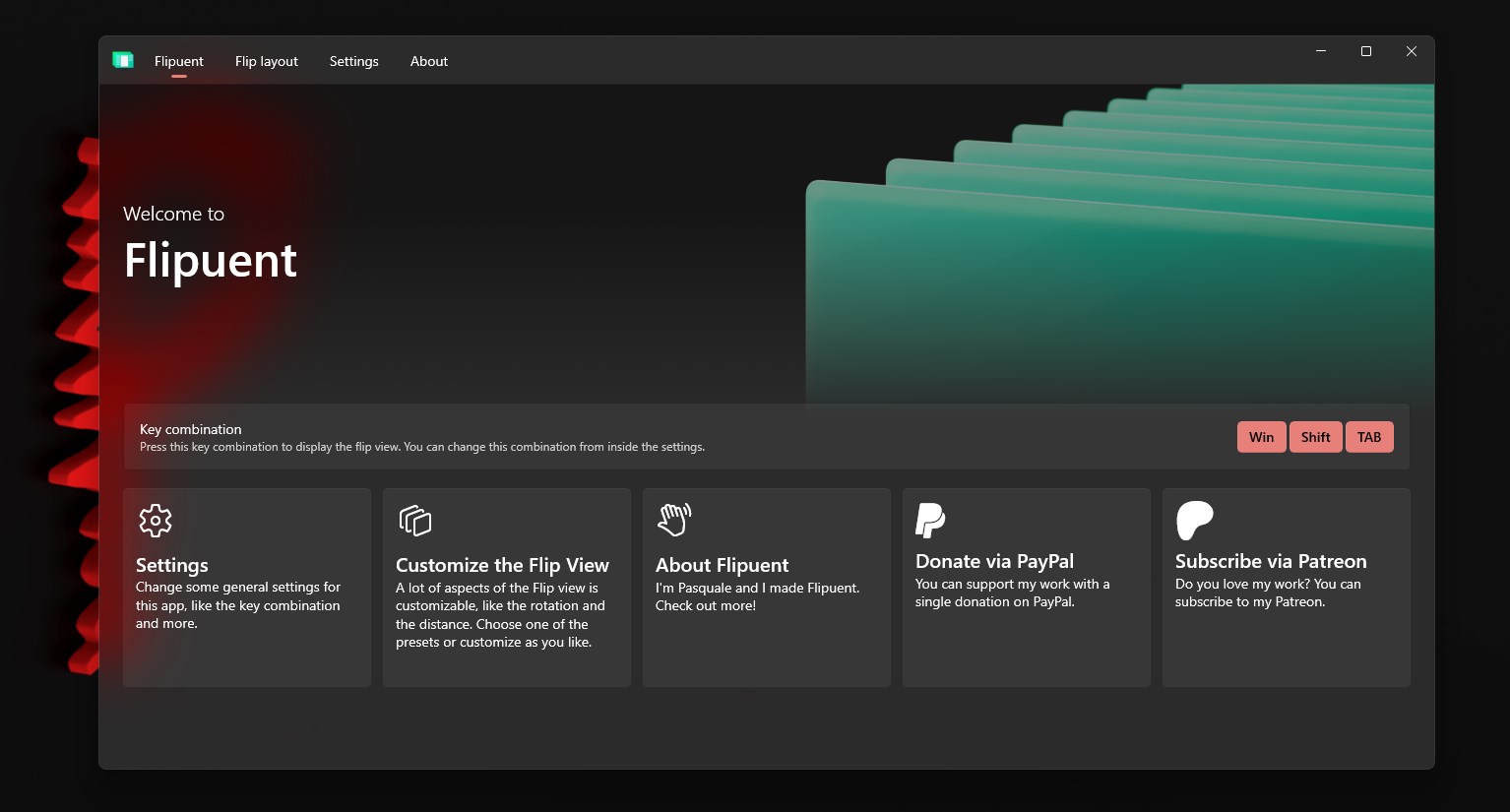Open the Flip layout tab
Image resolution: width=1510 pixels, height=812 pixels.
click(267, 61)
